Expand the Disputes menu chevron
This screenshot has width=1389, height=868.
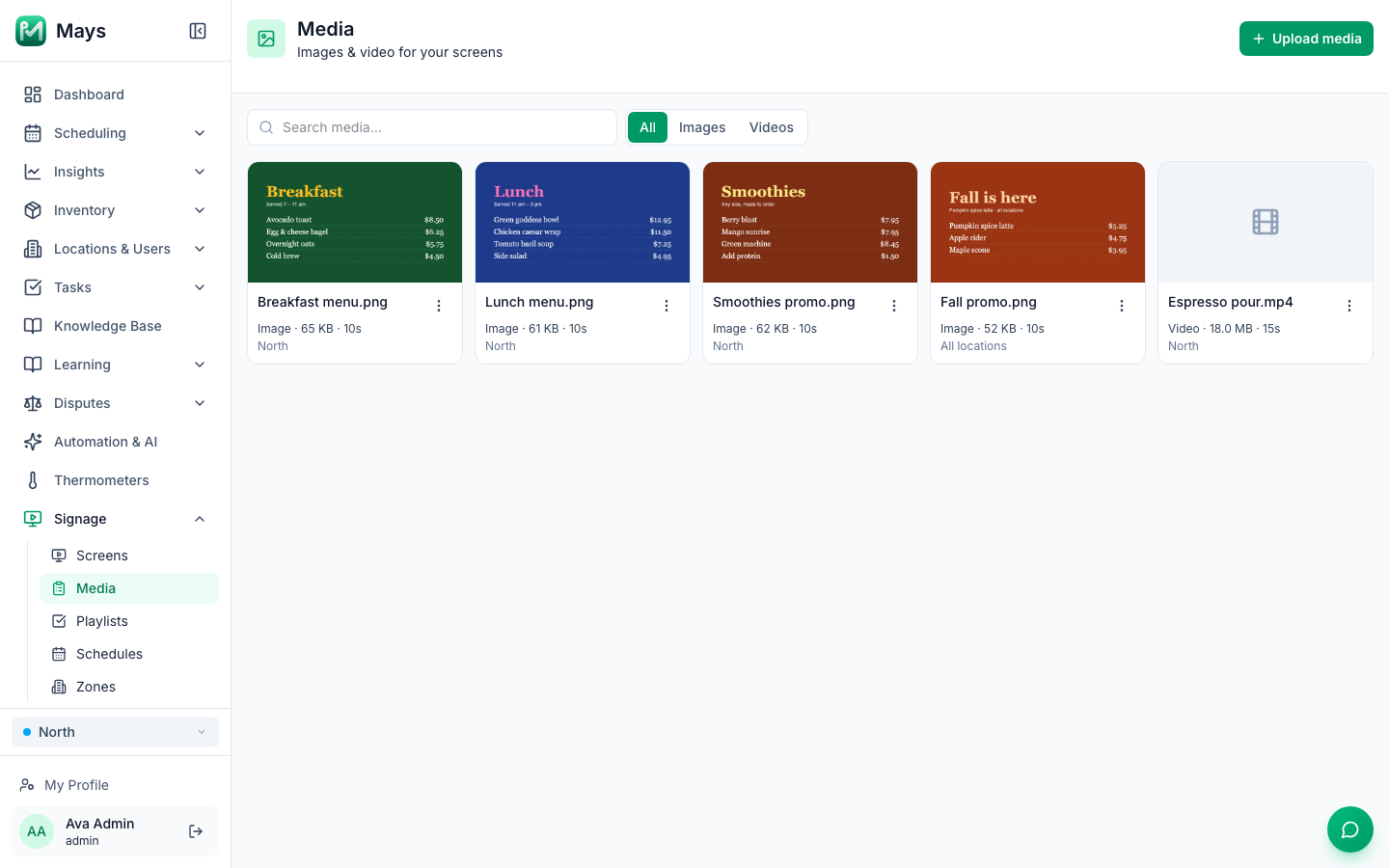pos(200,403)
